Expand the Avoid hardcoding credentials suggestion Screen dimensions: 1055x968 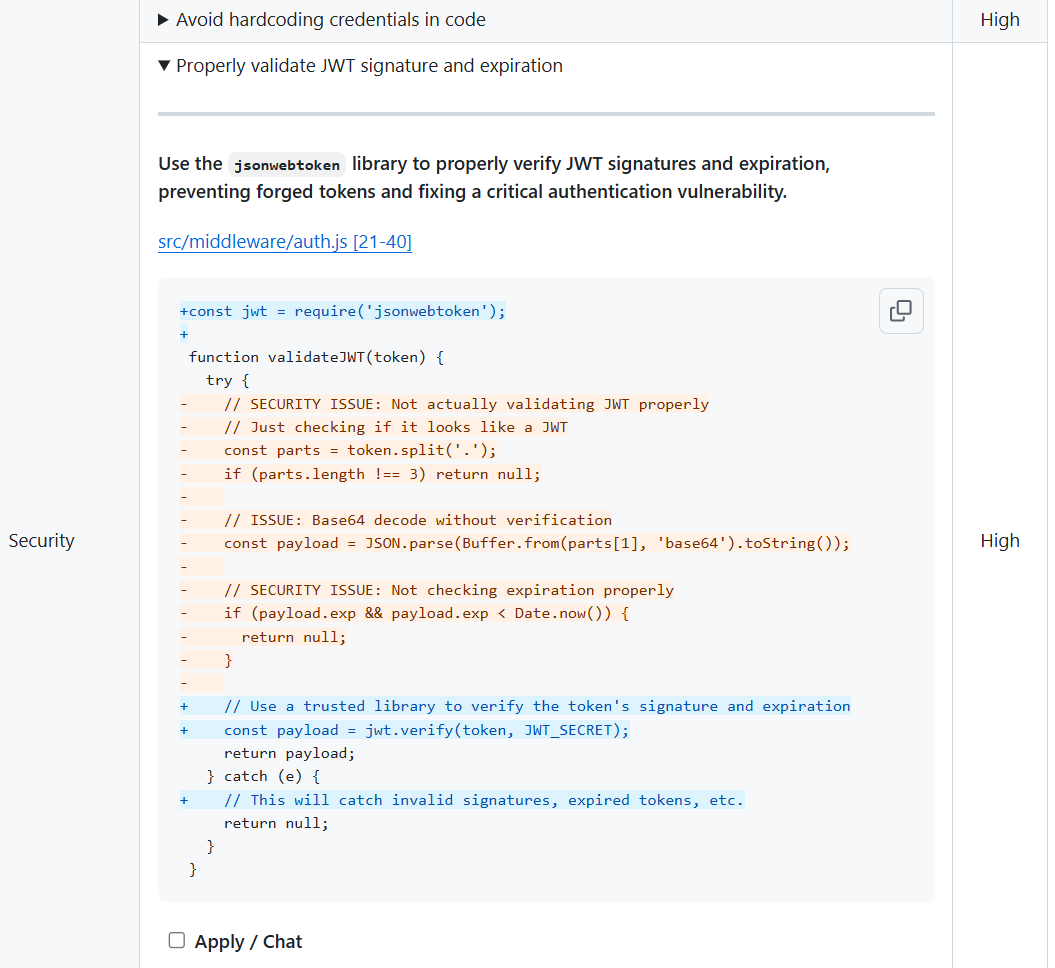[x=330, y=20]
